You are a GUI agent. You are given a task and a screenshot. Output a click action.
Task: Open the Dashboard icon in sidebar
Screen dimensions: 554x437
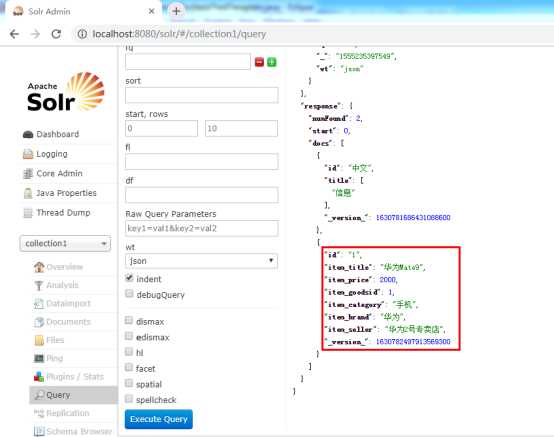point(28,135)
